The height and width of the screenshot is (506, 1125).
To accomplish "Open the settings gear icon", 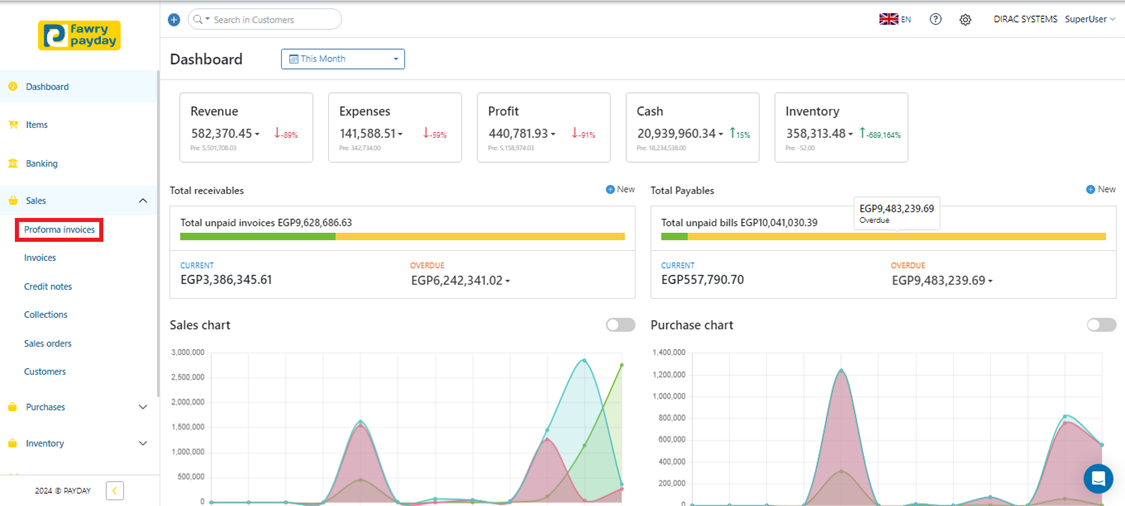I will [x=965, y=19].
